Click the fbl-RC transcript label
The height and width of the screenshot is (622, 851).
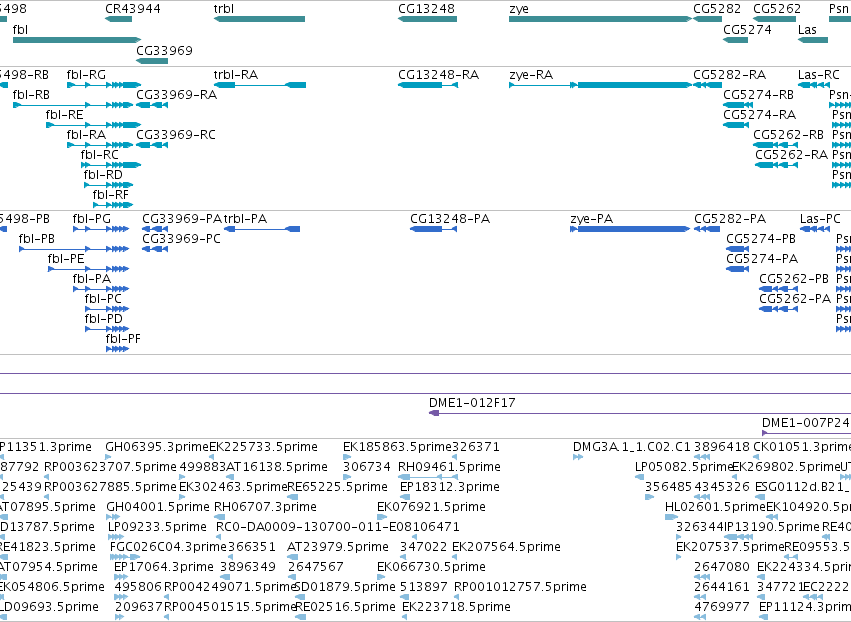click(99, 155)
